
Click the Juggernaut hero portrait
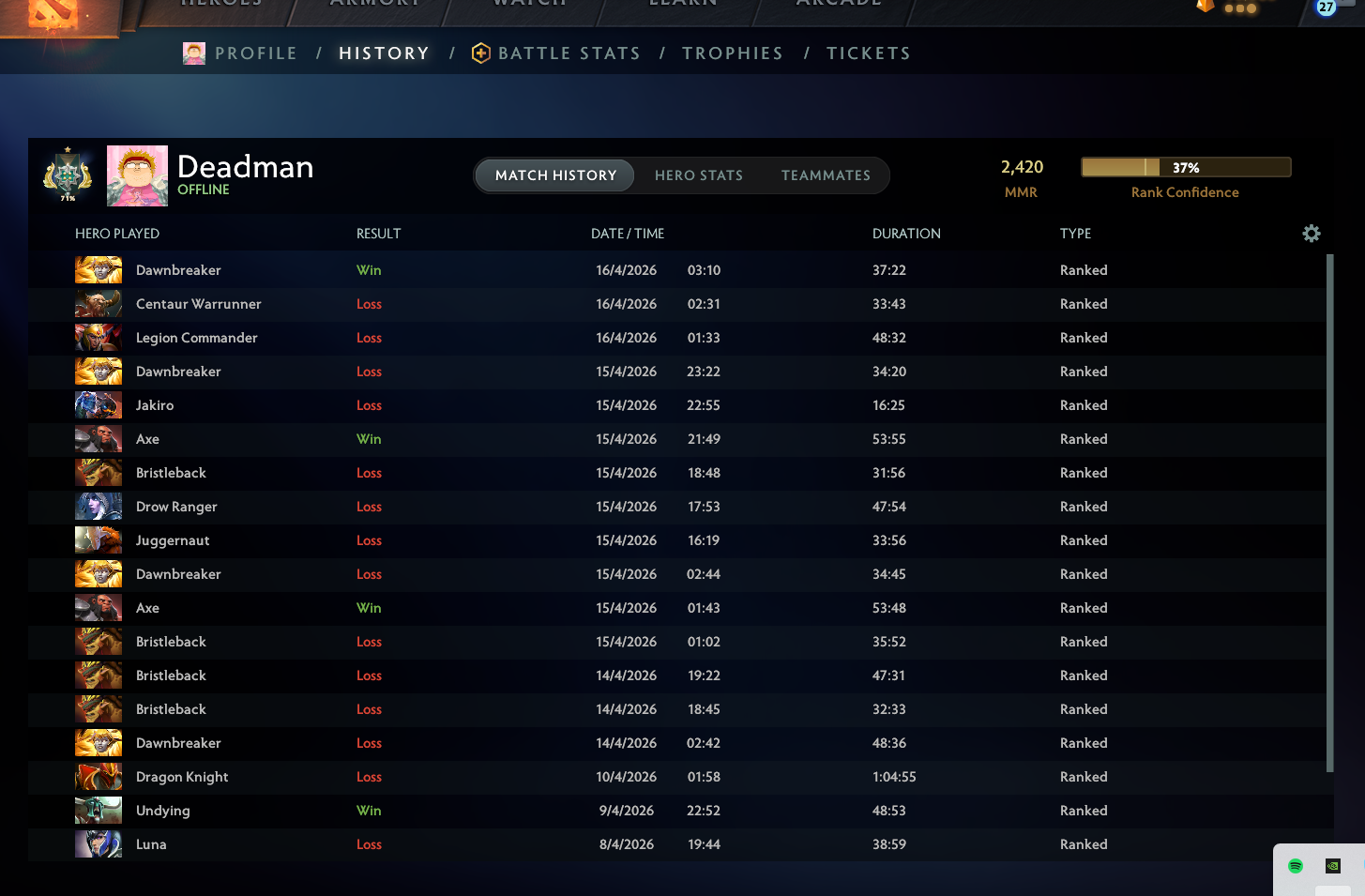pos(99,540)
